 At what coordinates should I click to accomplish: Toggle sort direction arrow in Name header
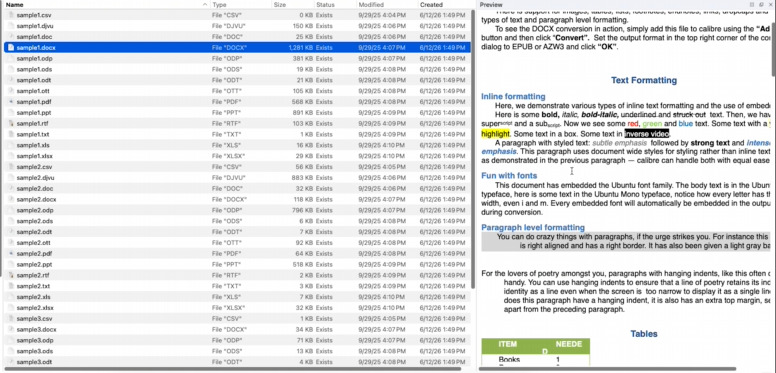[x=205, y=4]
